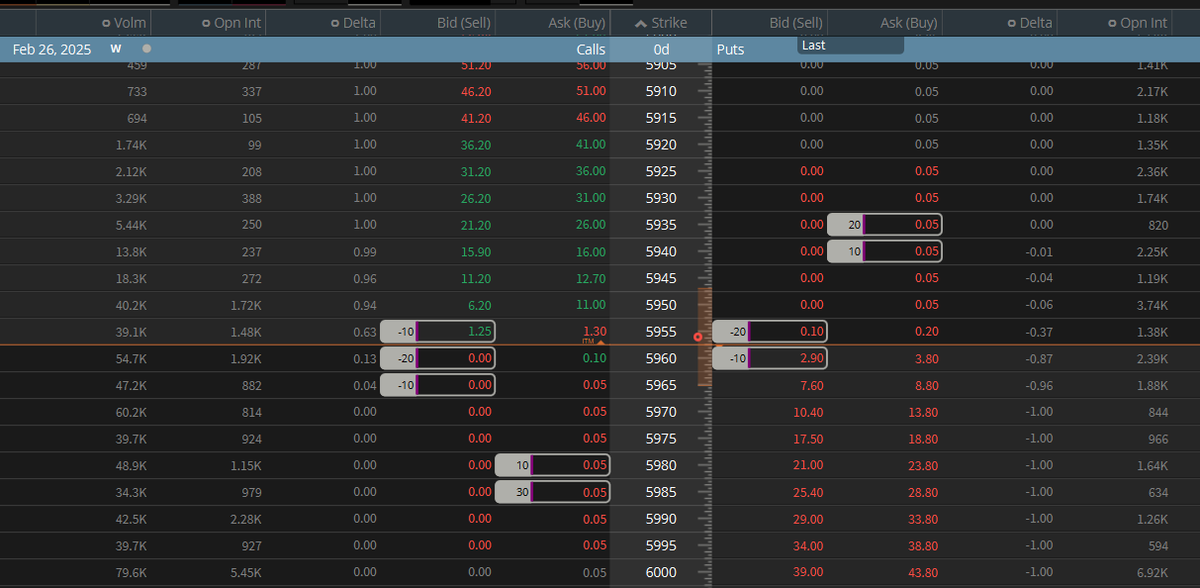Image resolution: width=1200 pixels, height=588 pixels.
Task: Click strike 5910 in the Strike column
Action: point(661,91)
